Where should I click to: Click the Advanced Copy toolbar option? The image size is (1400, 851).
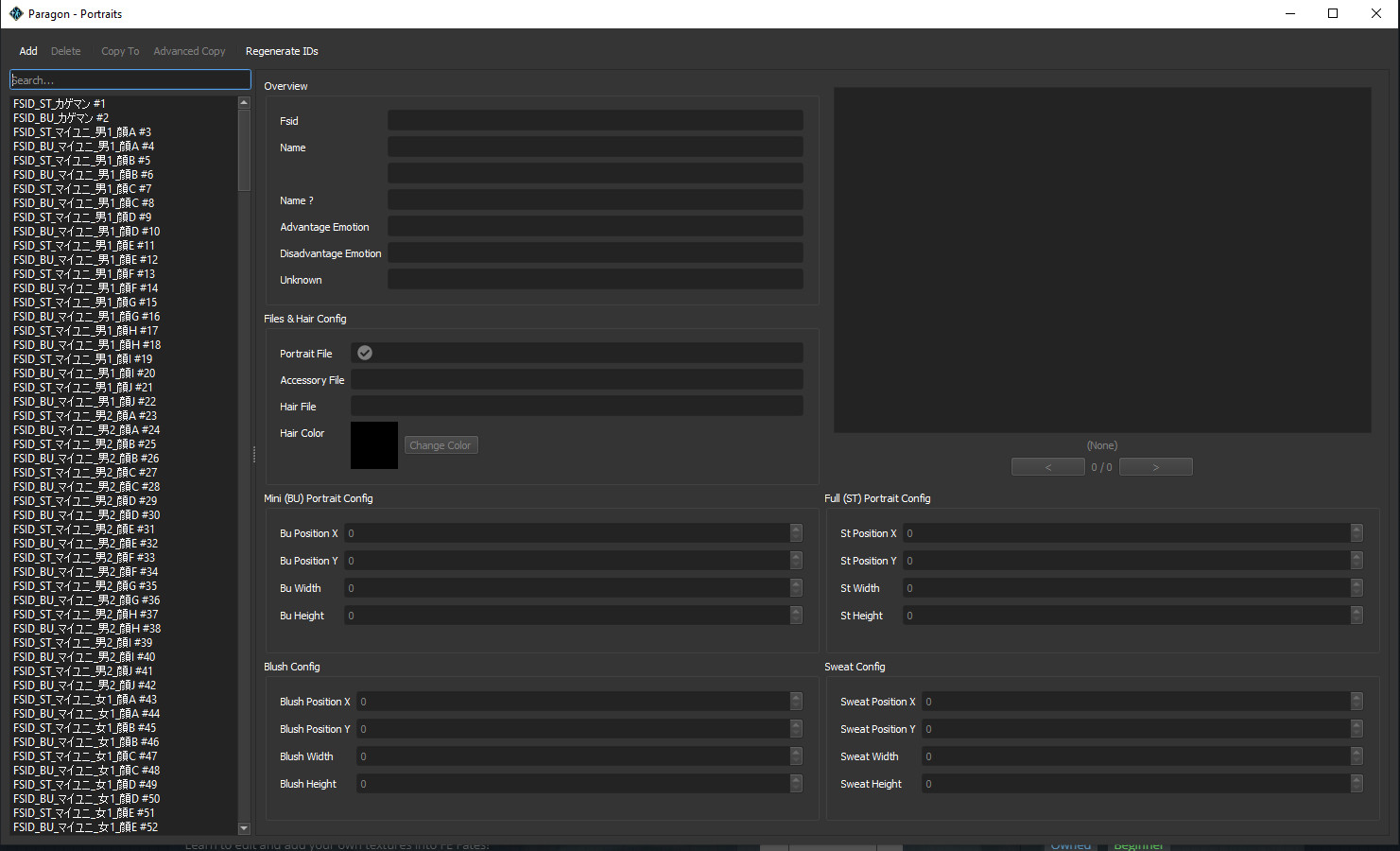pos(189,51)
